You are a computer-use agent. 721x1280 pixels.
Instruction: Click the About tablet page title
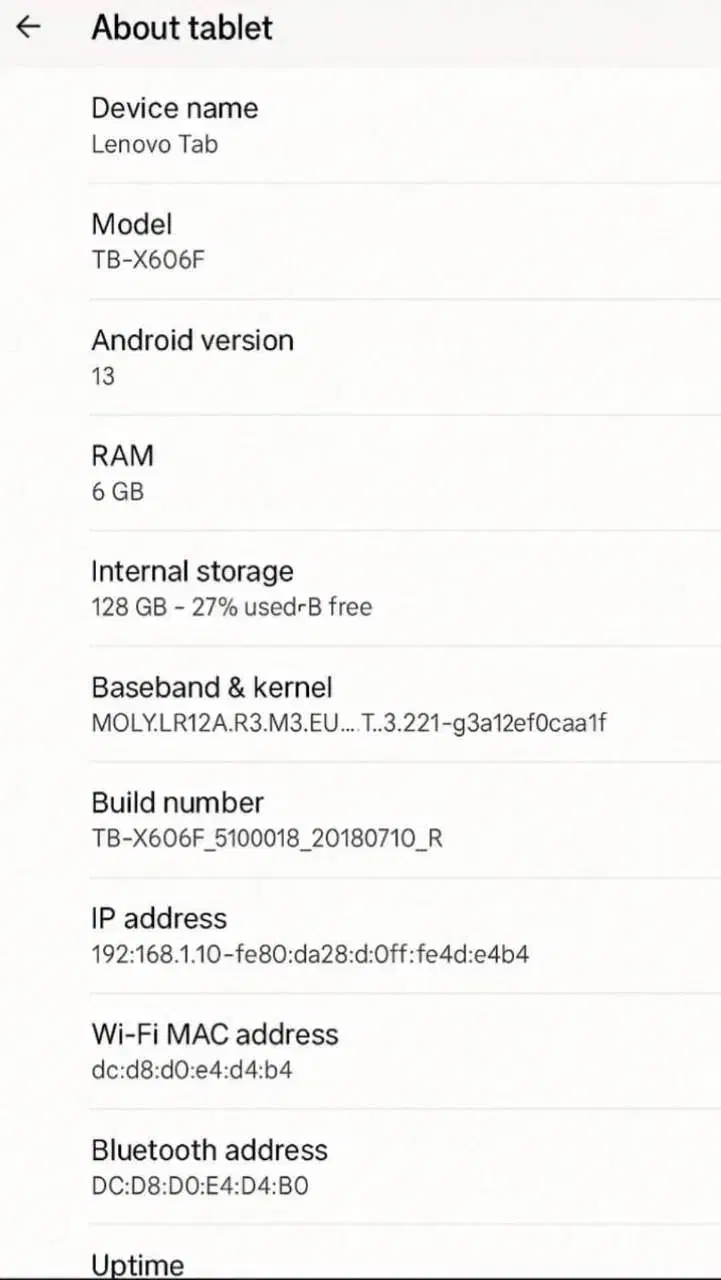tap(182, 27)
